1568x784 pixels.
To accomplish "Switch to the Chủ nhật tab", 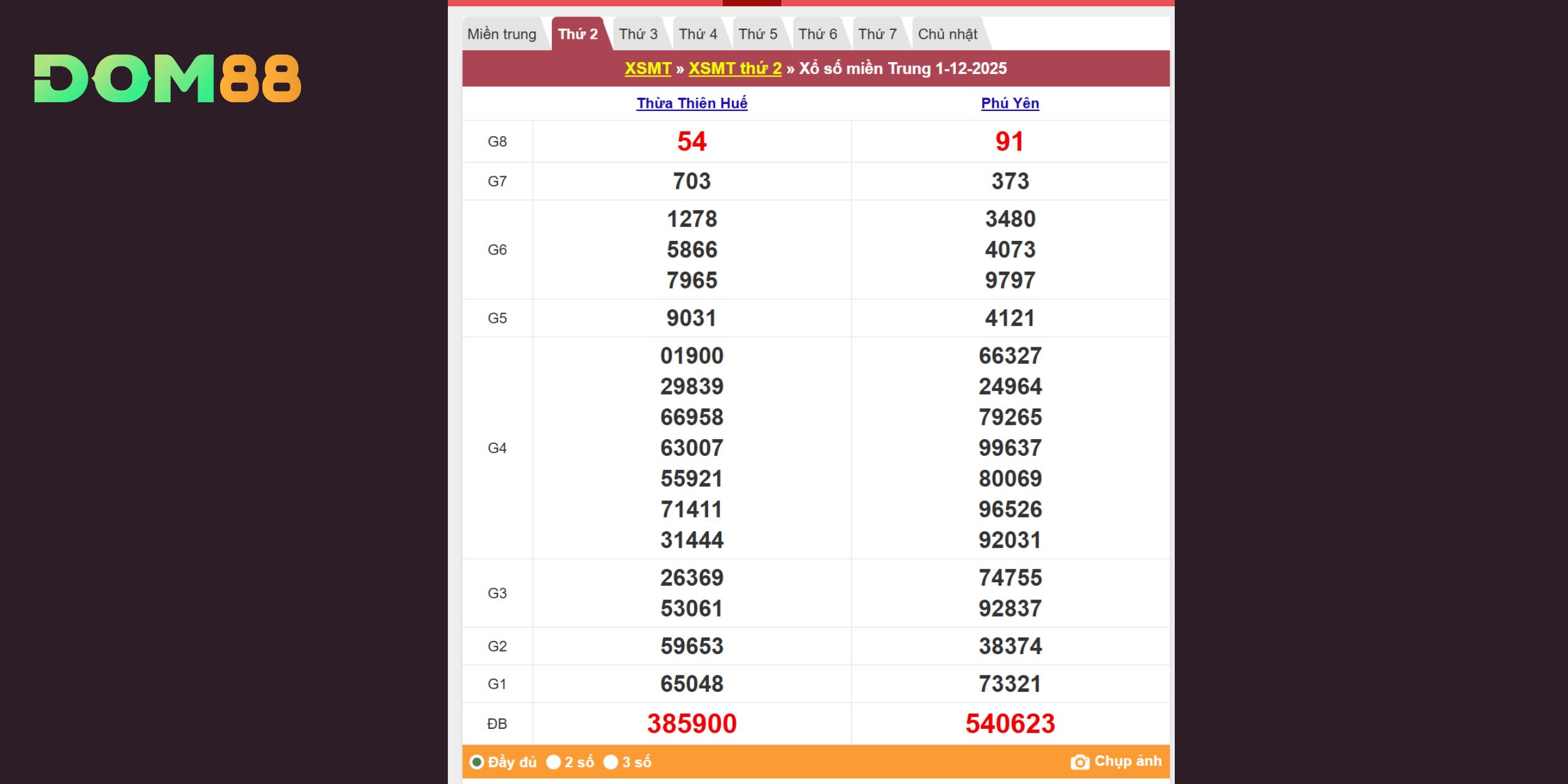I will (x=948, y=34).
